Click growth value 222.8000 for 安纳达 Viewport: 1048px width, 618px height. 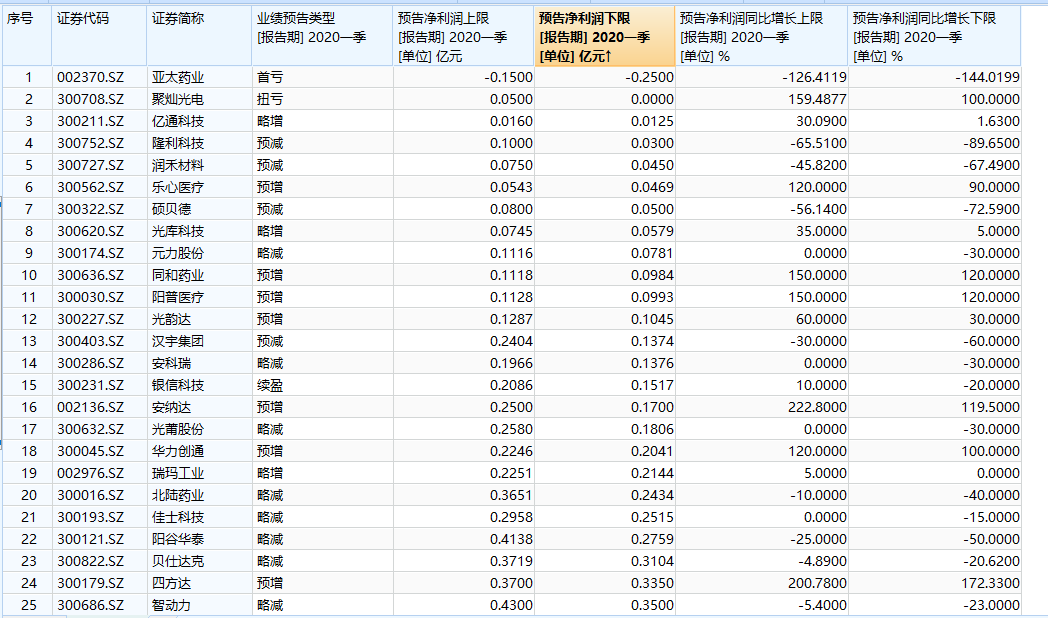coord(817,408)
